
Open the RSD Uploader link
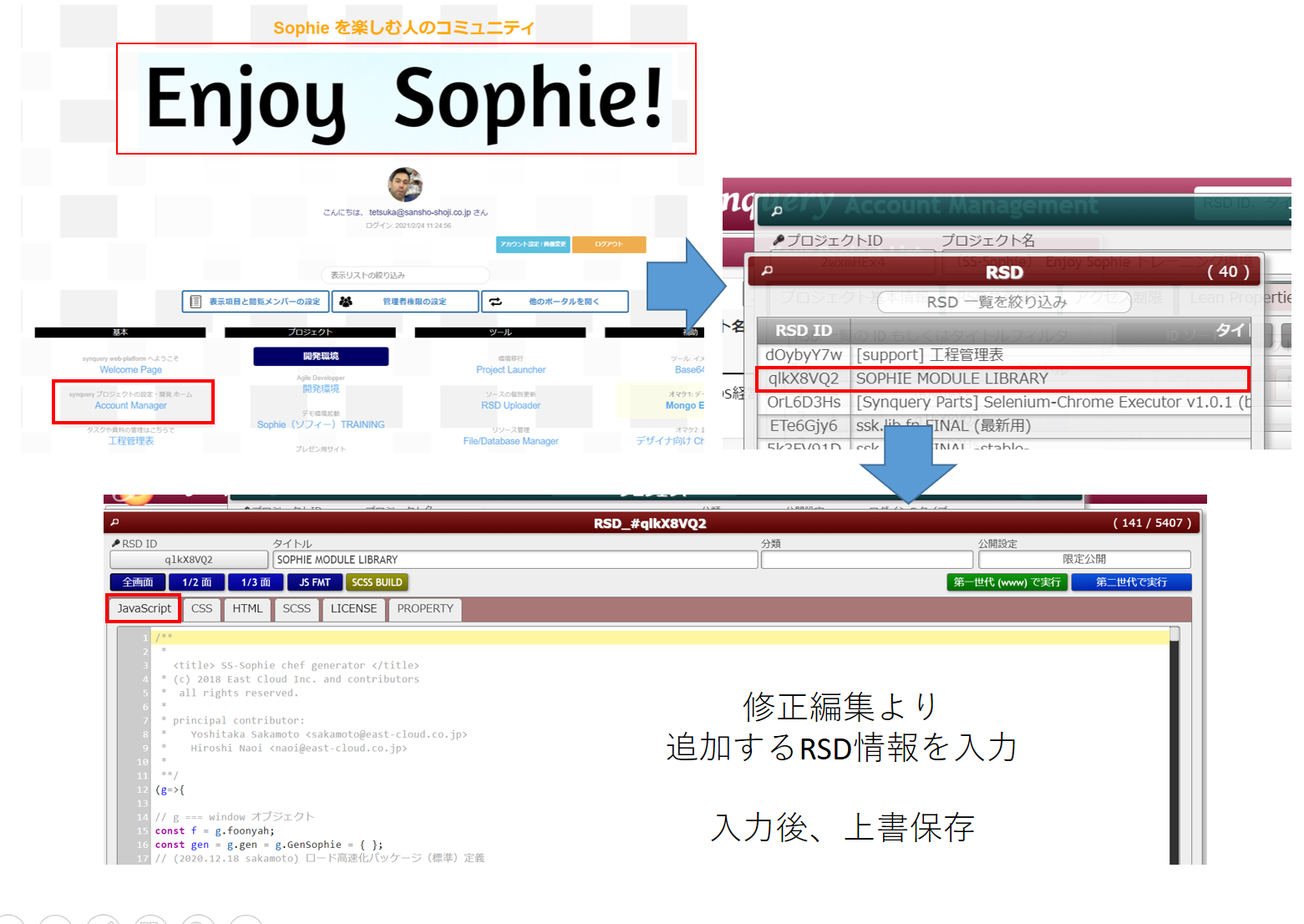click(510, 405)
